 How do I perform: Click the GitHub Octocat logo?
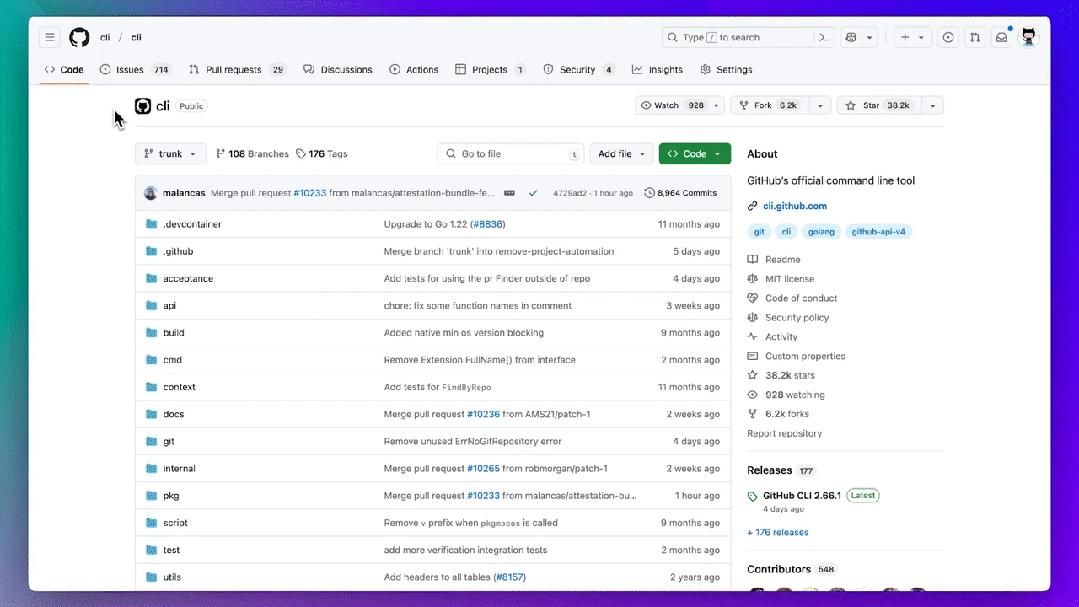tap(79, 37)
